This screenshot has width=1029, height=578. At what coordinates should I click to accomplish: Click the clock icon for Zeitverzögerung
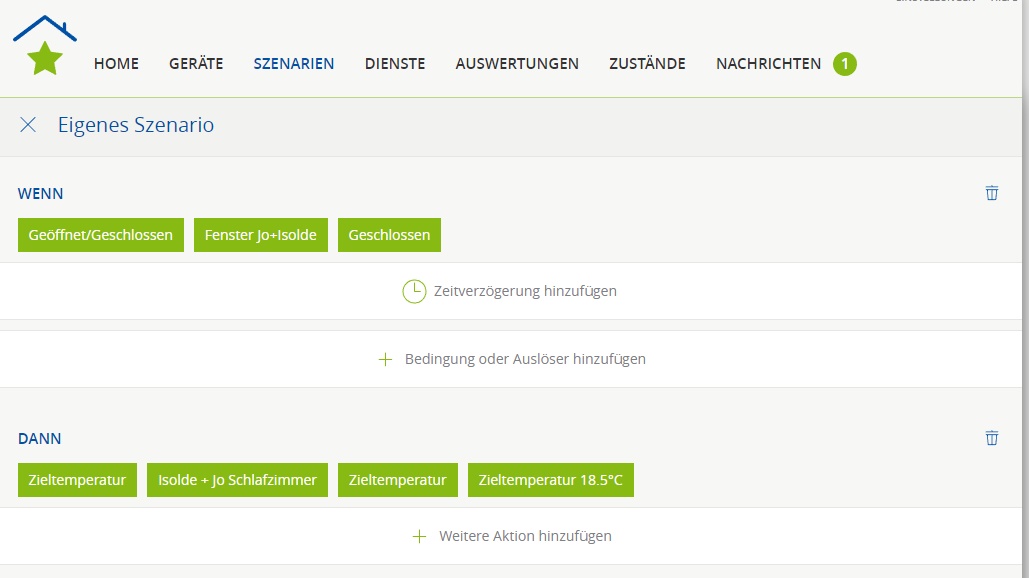pos(413,291)
